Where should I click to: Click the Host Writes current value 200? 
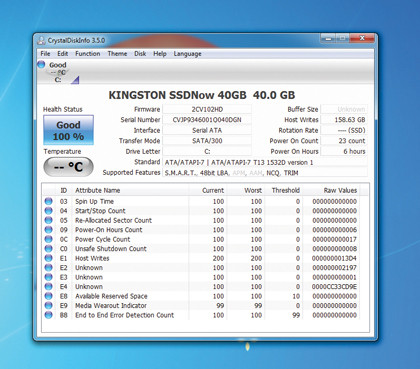click(218, 258)
